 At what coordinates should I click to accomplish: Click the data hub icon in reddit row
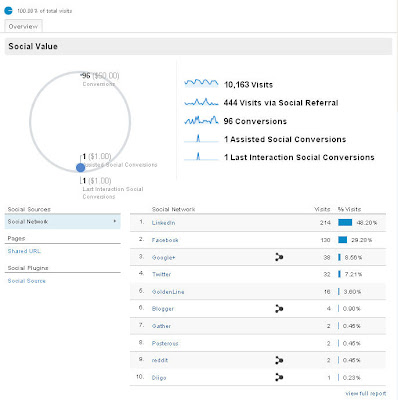279,360
